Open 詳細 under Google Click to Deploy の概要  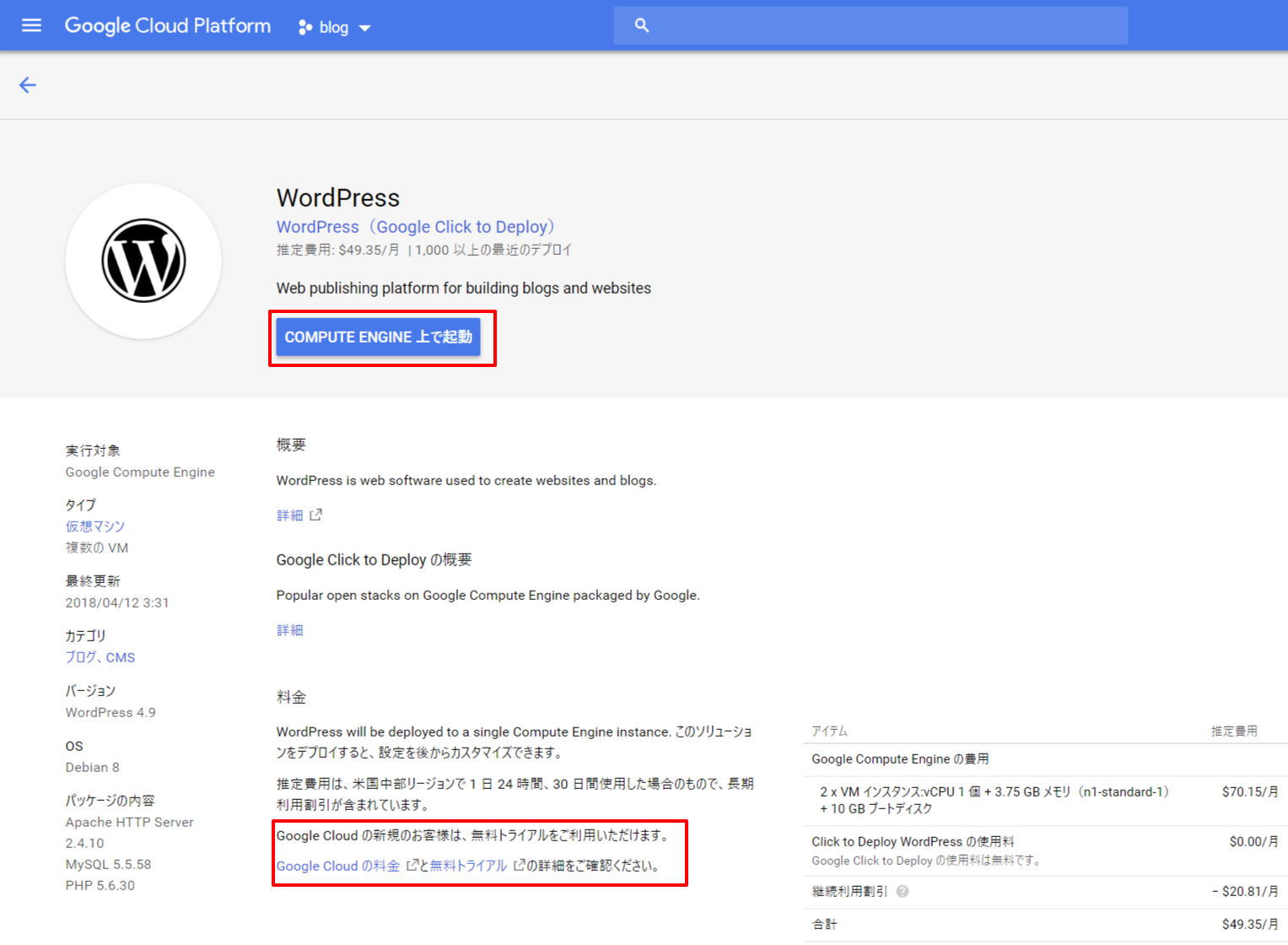tap(289, 630)
